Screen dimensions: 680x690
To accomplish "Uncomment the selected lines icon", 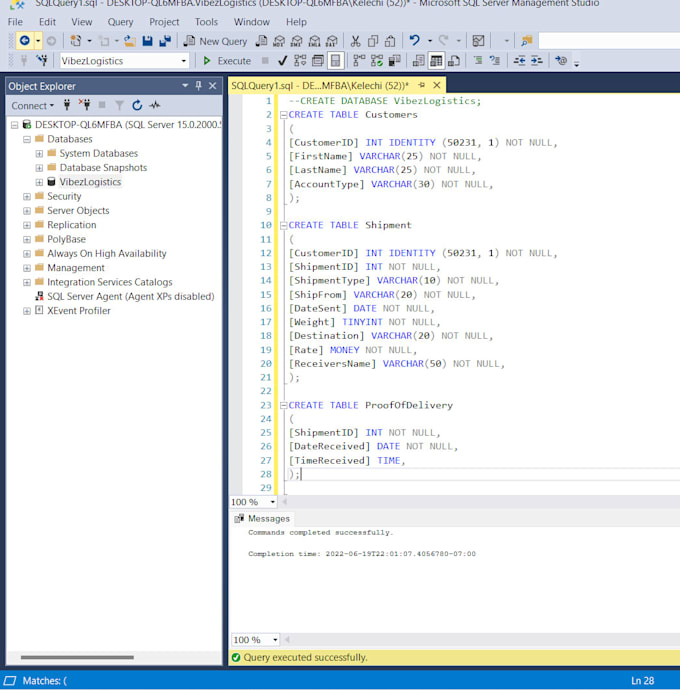I will point(495,60).
